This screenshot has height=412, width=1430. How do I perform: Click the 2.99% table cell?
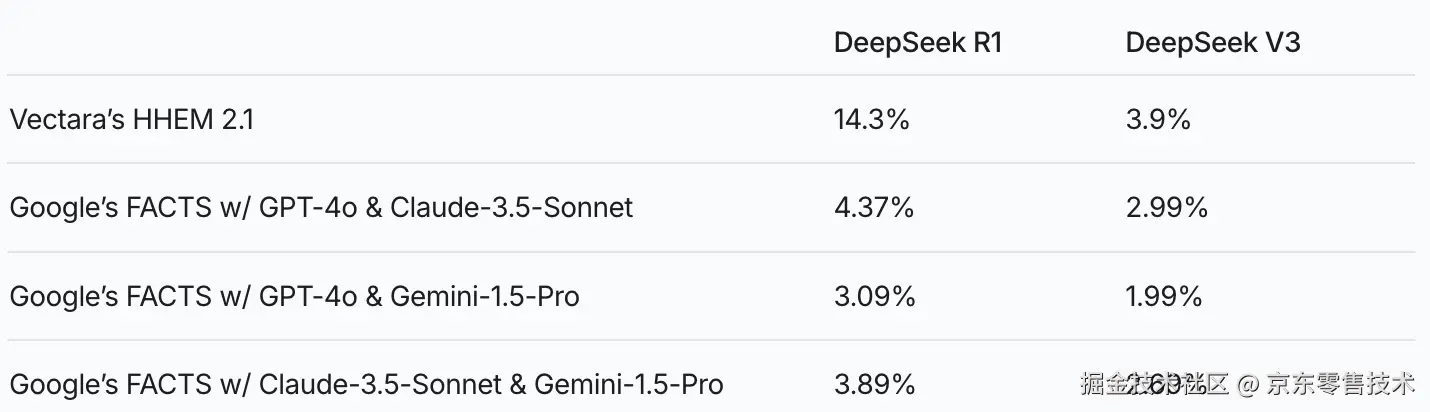tap(1166, 208)
